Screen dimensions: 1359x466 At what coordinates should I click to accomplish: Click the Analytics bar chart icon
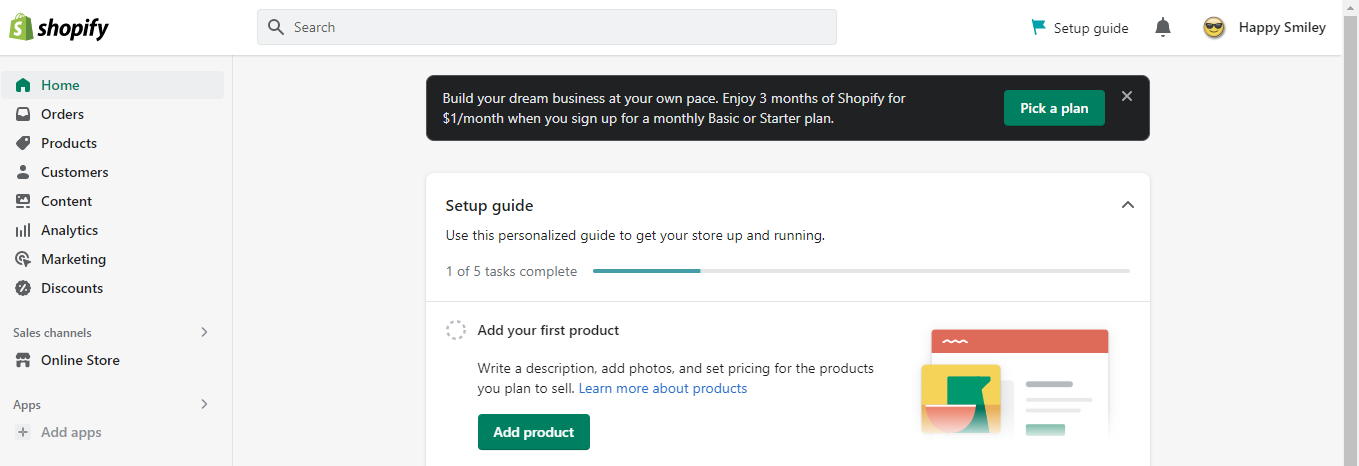coord(23,230)
